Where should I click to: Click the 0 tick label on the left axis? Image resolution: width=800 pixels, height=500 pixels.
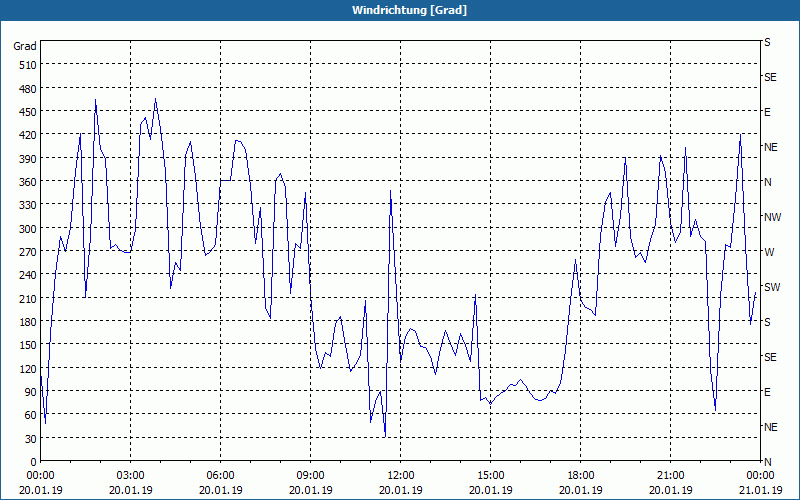point(34,462)
